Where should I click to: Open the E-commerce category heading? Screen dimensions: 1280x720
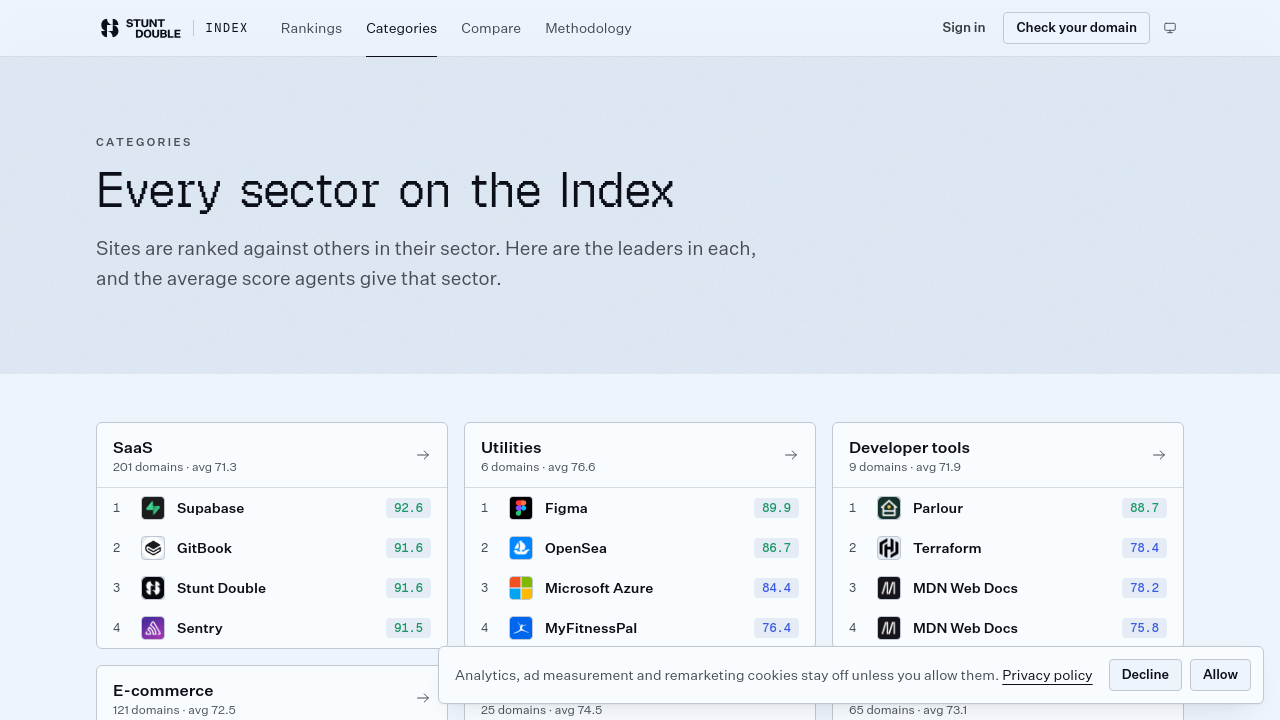click(x=163, y=691)
